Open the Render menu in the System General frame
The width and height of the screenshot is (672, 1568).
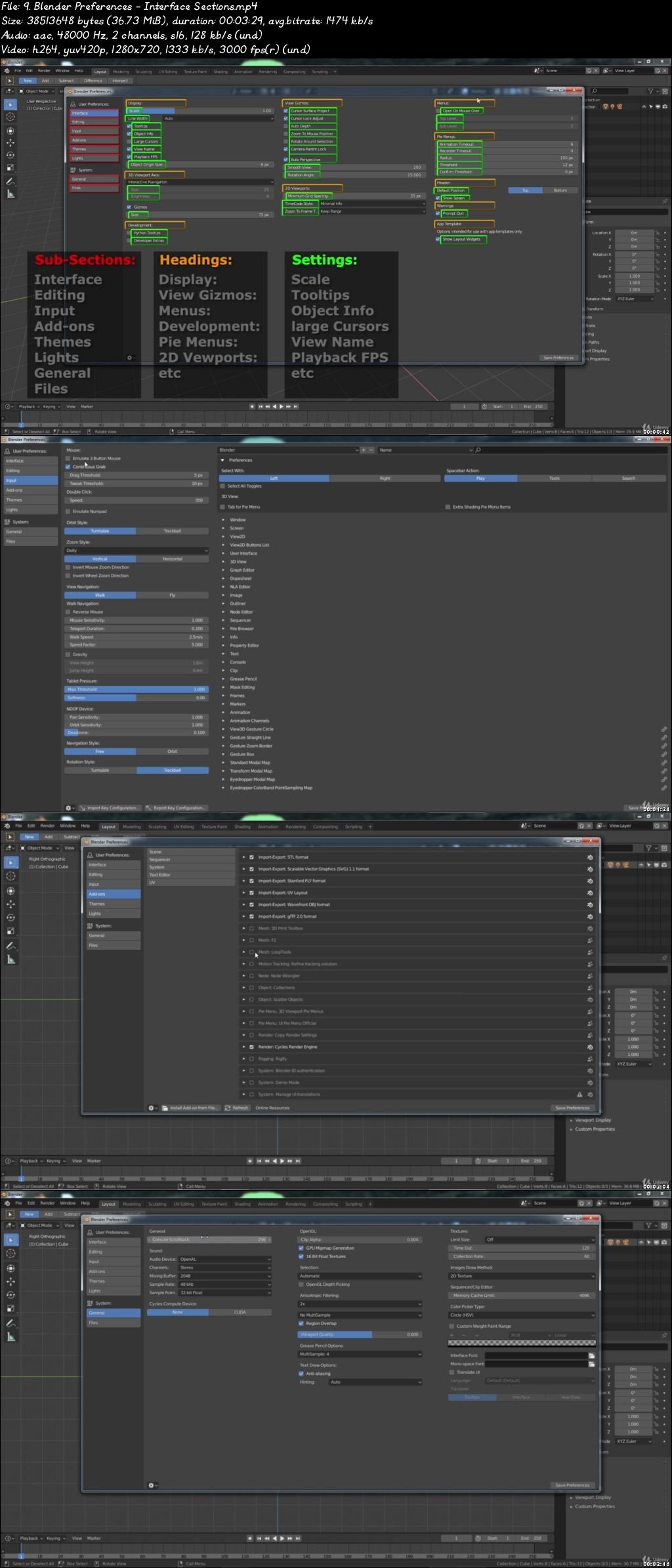(48, 1203)
